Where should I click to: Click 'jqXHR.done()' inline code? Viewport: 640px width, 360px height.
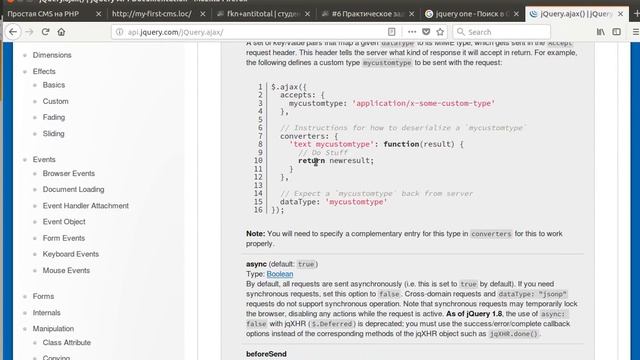(514, 334)
